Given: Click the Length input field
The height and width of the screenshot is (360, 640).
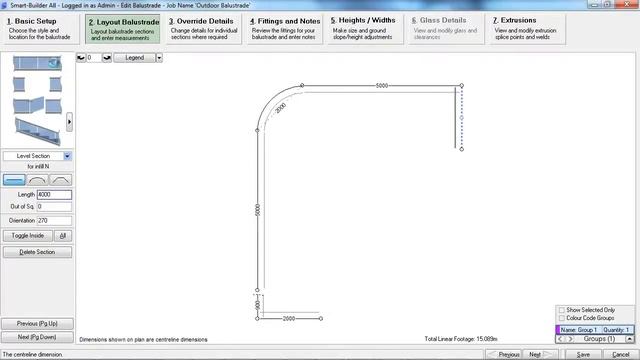Looking at the screenshot, I should pos(54,195).
